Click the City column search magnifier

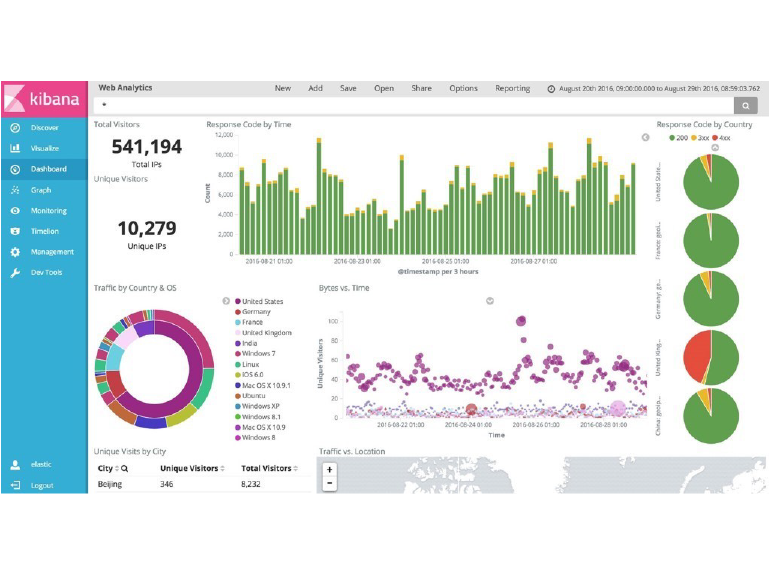(125, 469)
